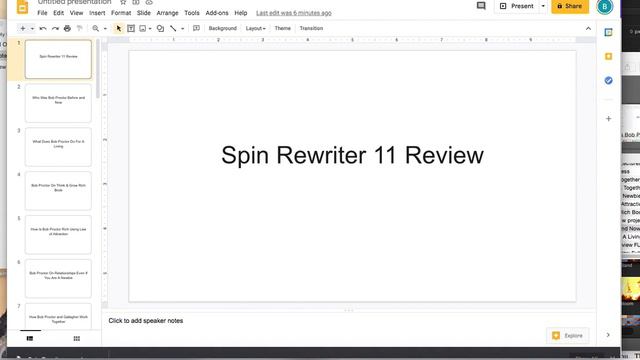Choose the line tool

tap(173, 29)
